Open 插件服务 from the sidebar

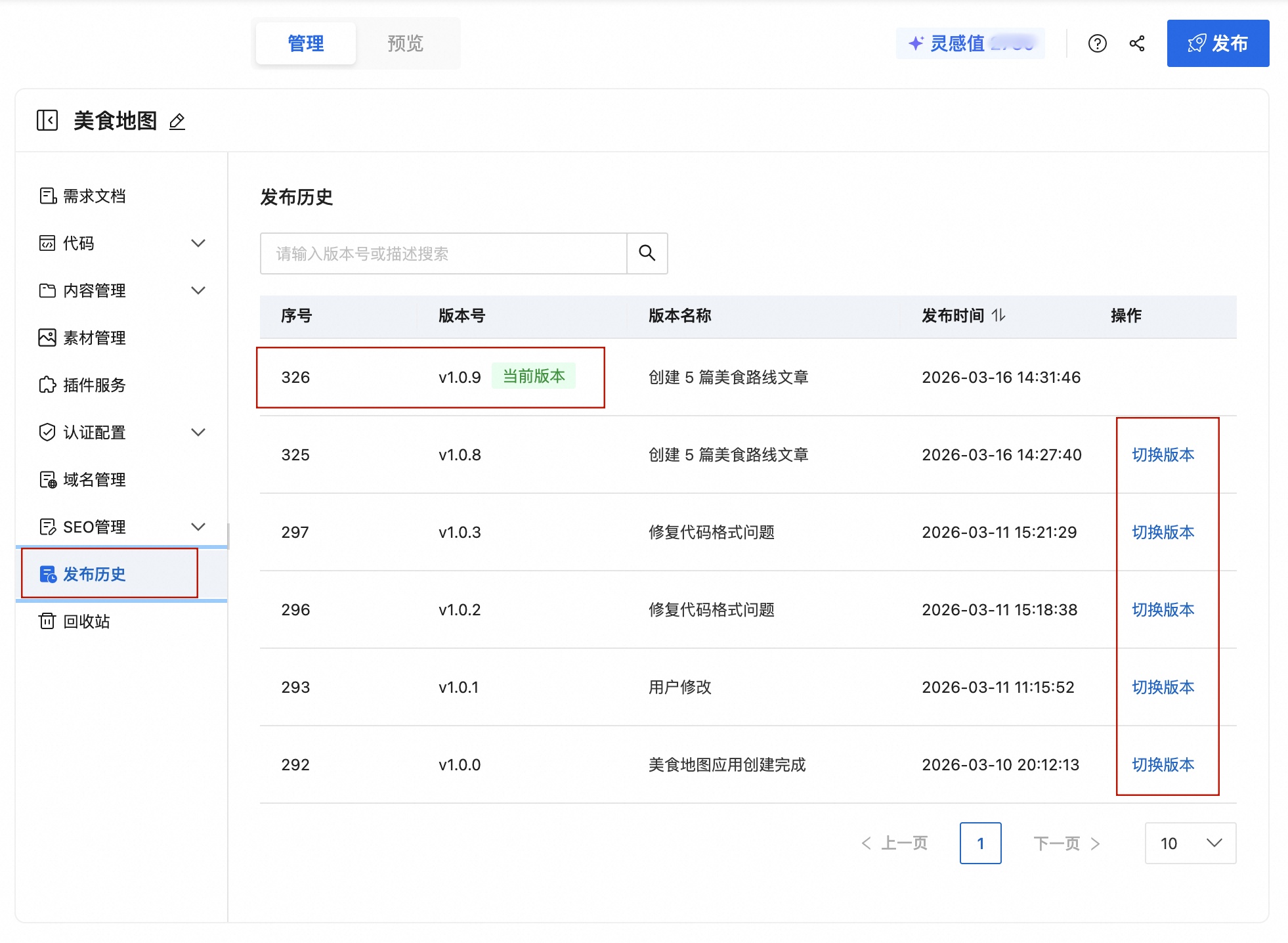[x=95, y=385]
